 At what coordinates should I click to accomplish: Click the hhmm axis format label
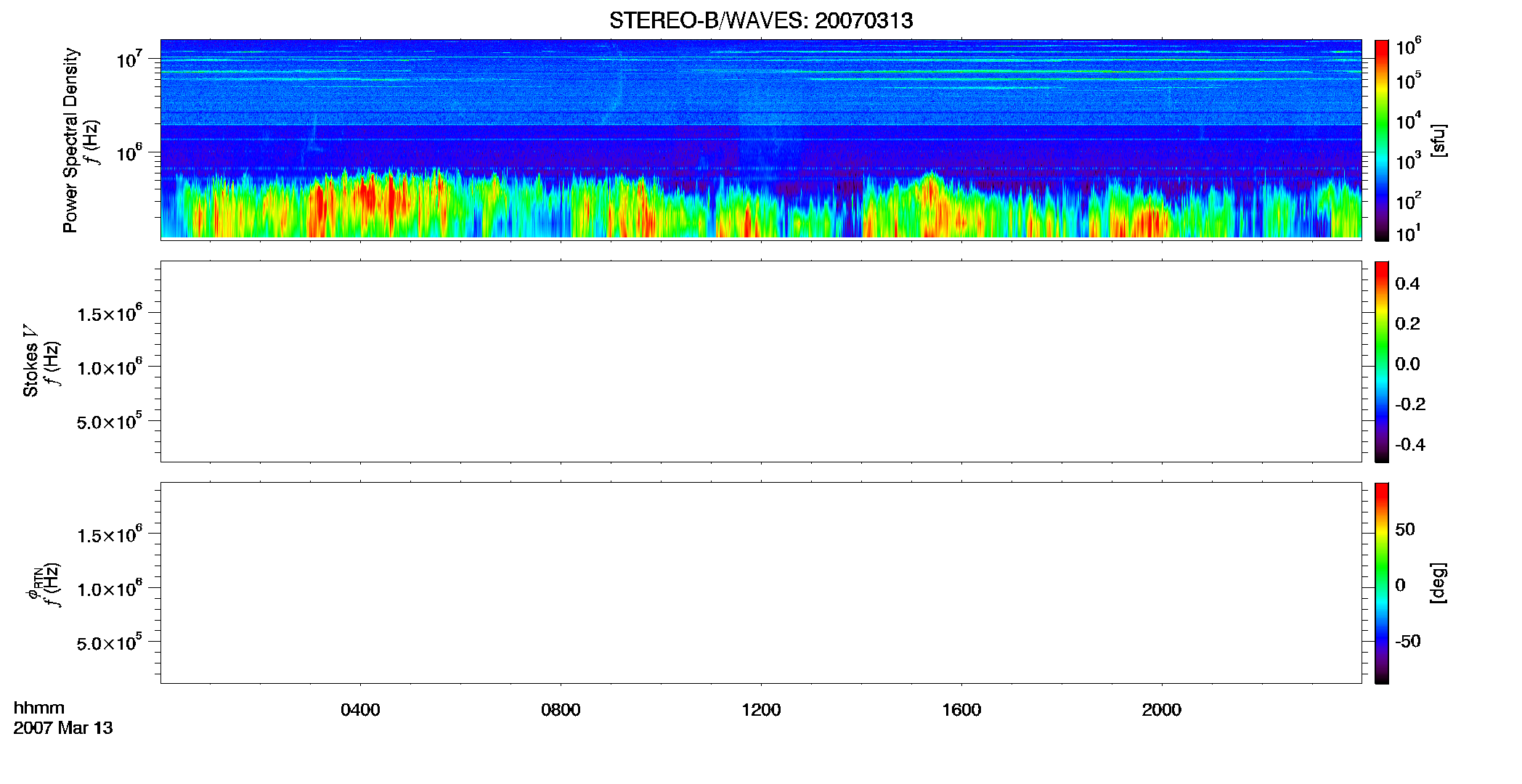tap(39, 708)
